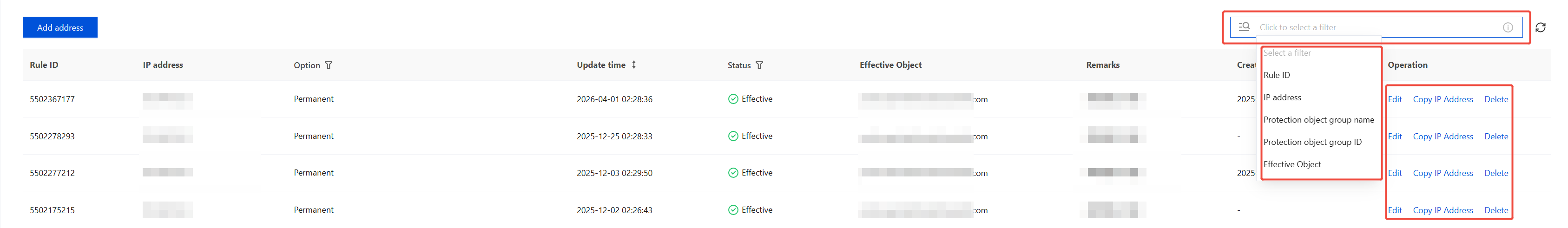Screen dimensions: 1568x228
Task: Click the Add address button
Action: (x=59, y=27)
